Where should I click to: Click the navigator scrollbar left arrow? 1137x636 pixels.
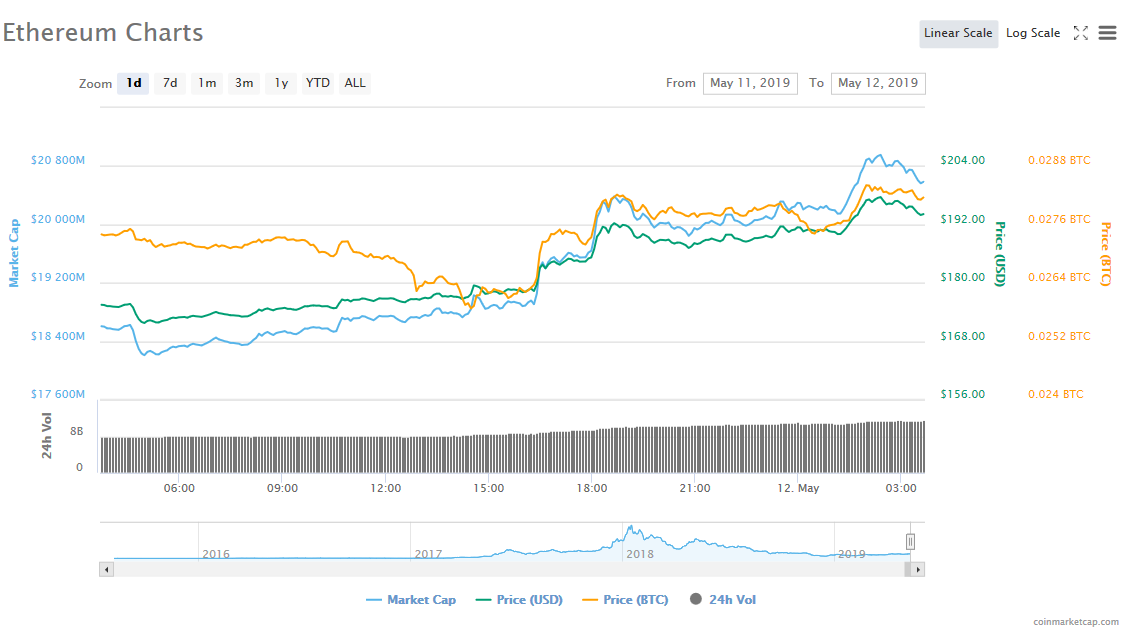[107, 569]
